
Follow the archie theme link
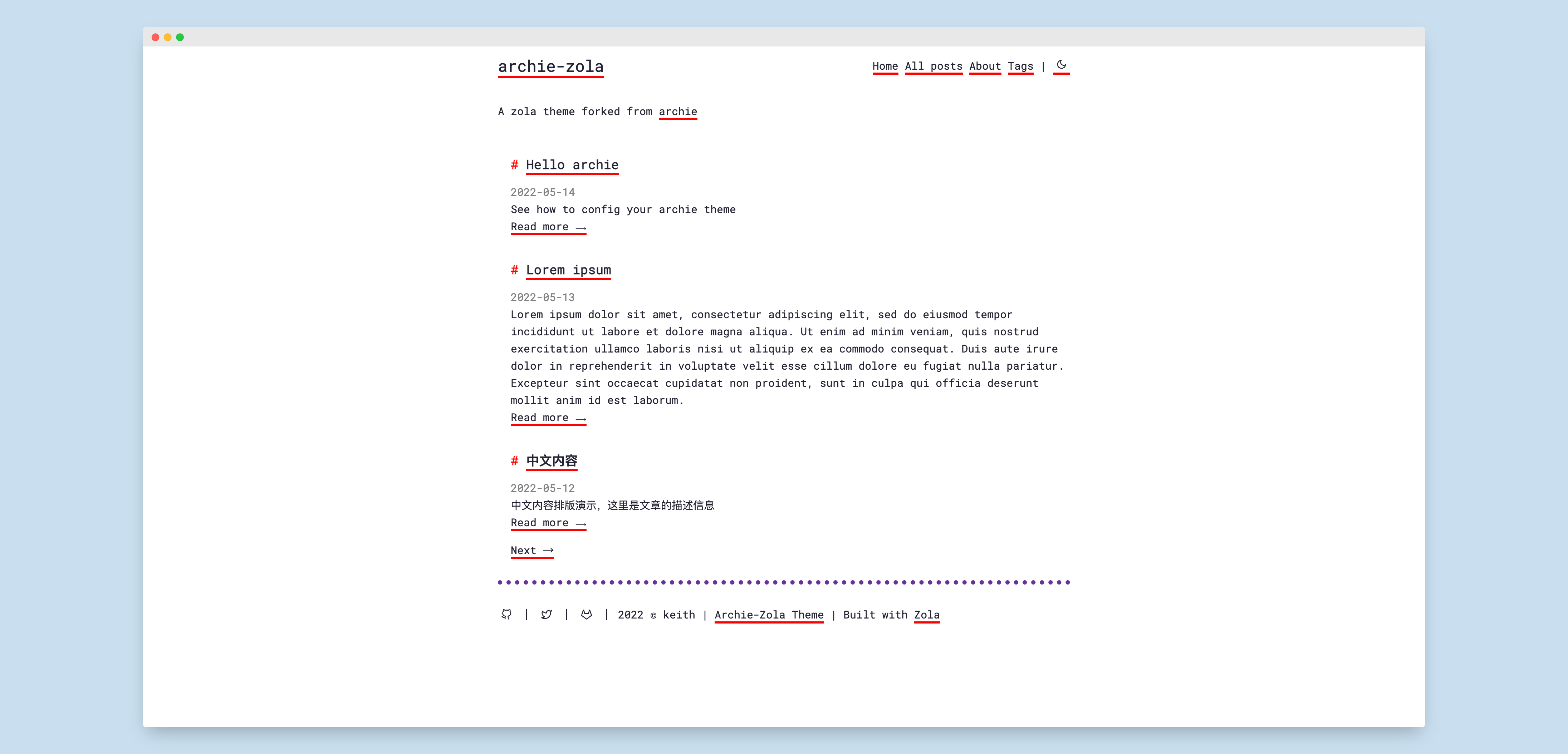click(x=678, y=111)
